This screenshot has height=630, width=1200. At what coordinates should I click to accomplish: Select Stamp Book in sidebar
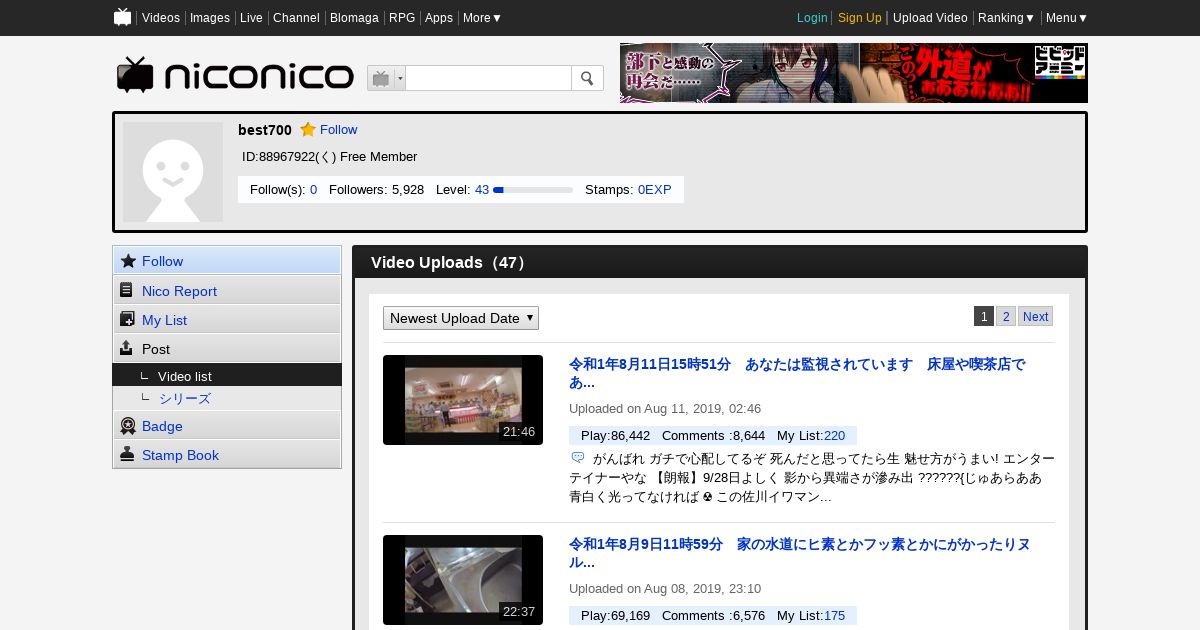coord(227,454)
